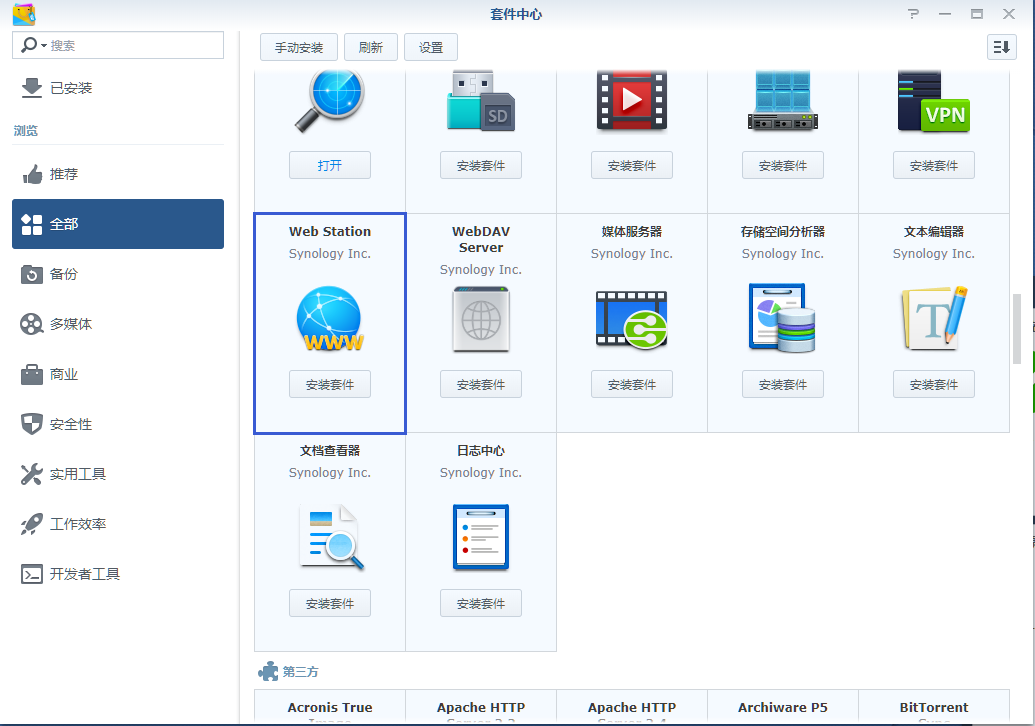
Task: Select the 全部 category
Action: pyautogui.click(x=118, y=224)
